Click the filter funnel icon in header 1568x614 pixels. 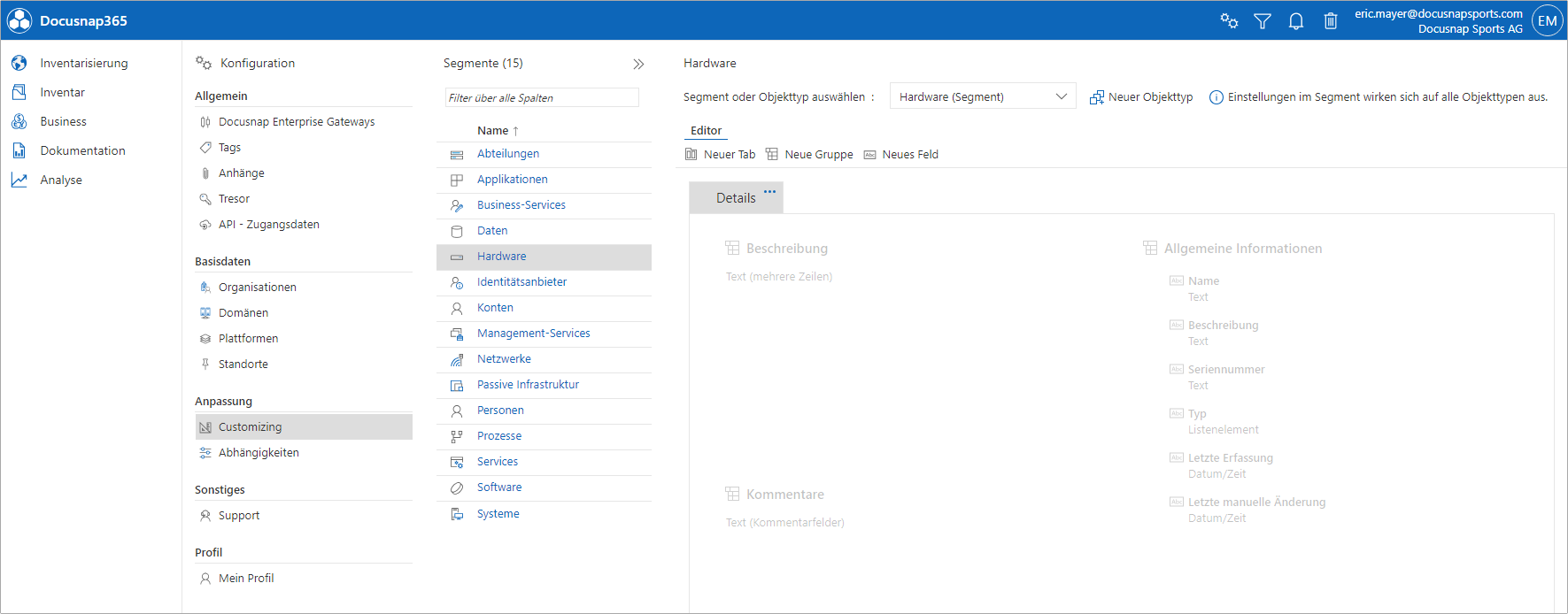pyautogui.click(x=1262, y=21)
